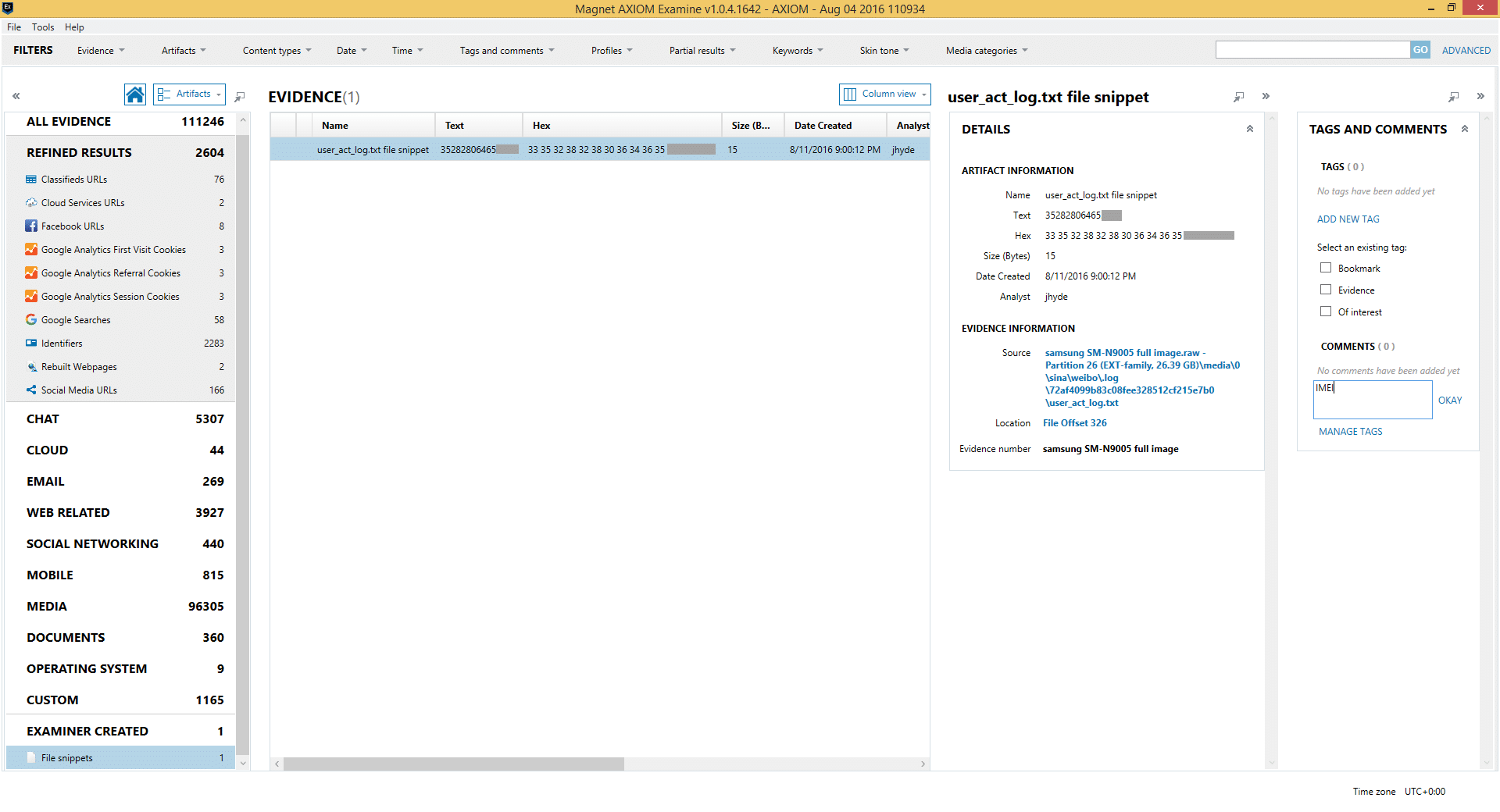Viewport: 1500px width, 812px height.
Task: Pin the Tags and Comments panel
Action: (x=1453, y=97)
